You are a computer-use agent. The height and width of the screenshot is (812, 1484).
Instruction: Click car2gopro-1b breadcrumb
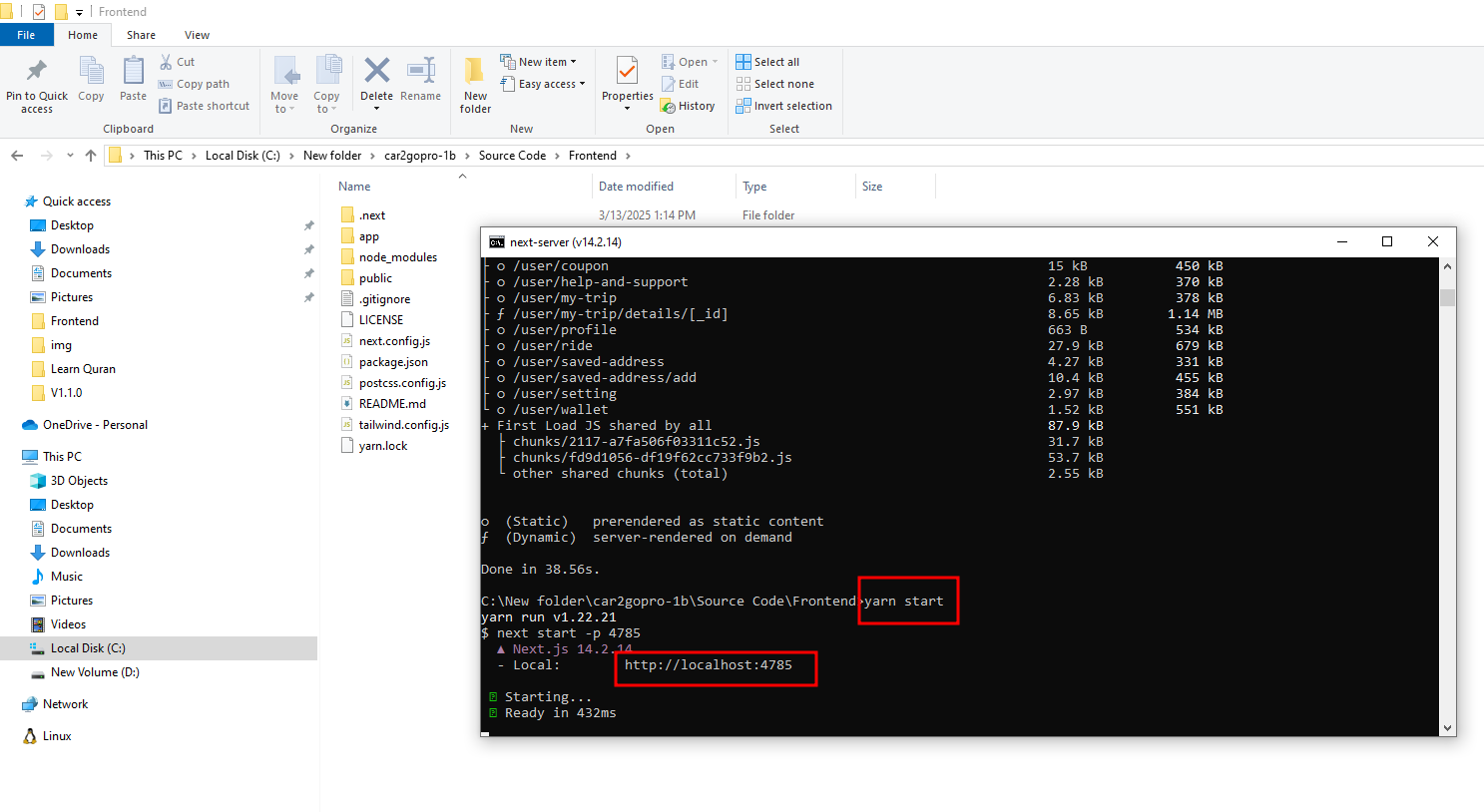click(x=420, y=156)
